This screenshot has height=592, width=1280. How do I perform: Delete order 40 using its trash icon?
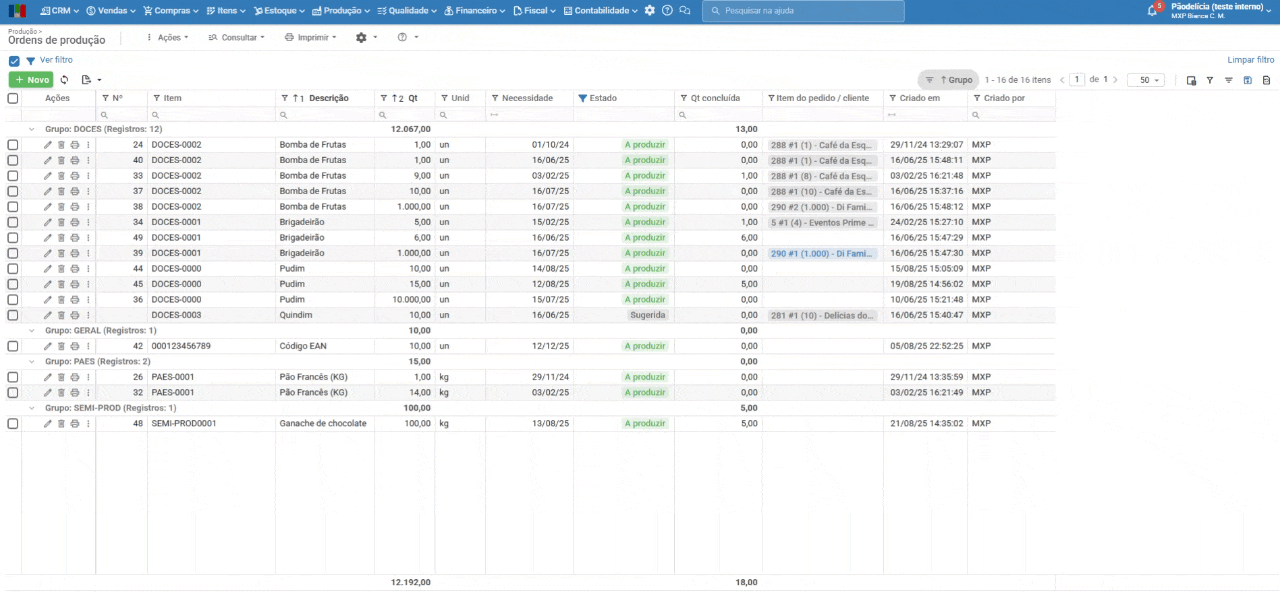[x=61, y=160]
